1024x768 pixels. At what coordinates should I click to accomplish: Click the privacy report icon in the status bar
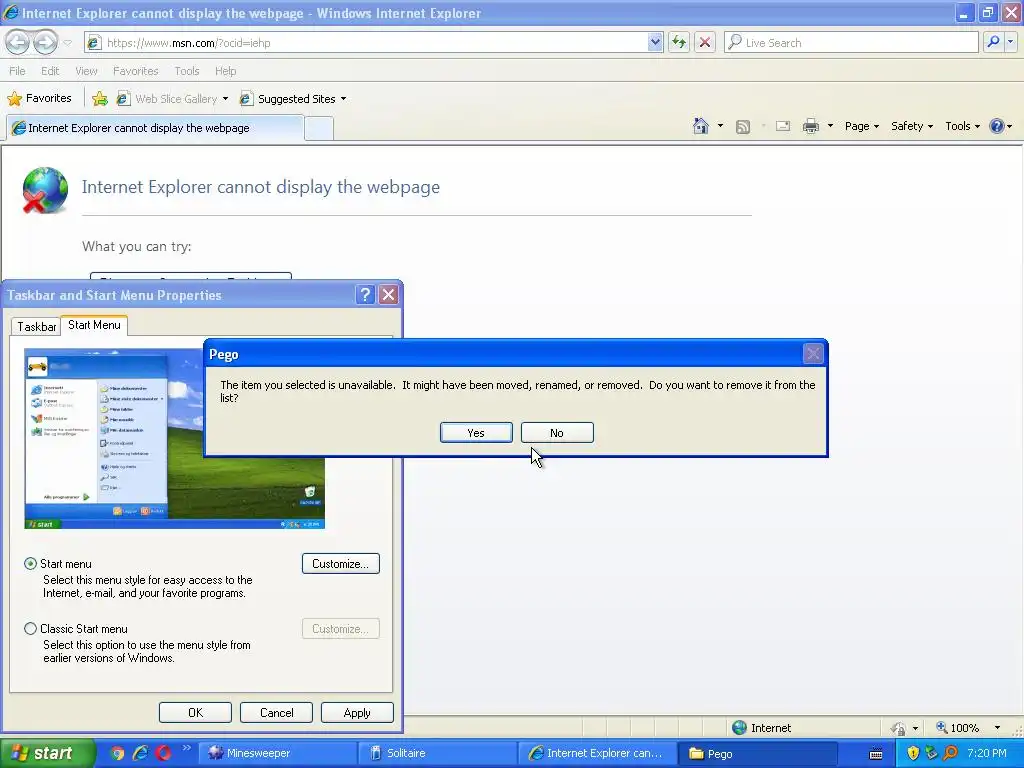[x=899, y=728]
